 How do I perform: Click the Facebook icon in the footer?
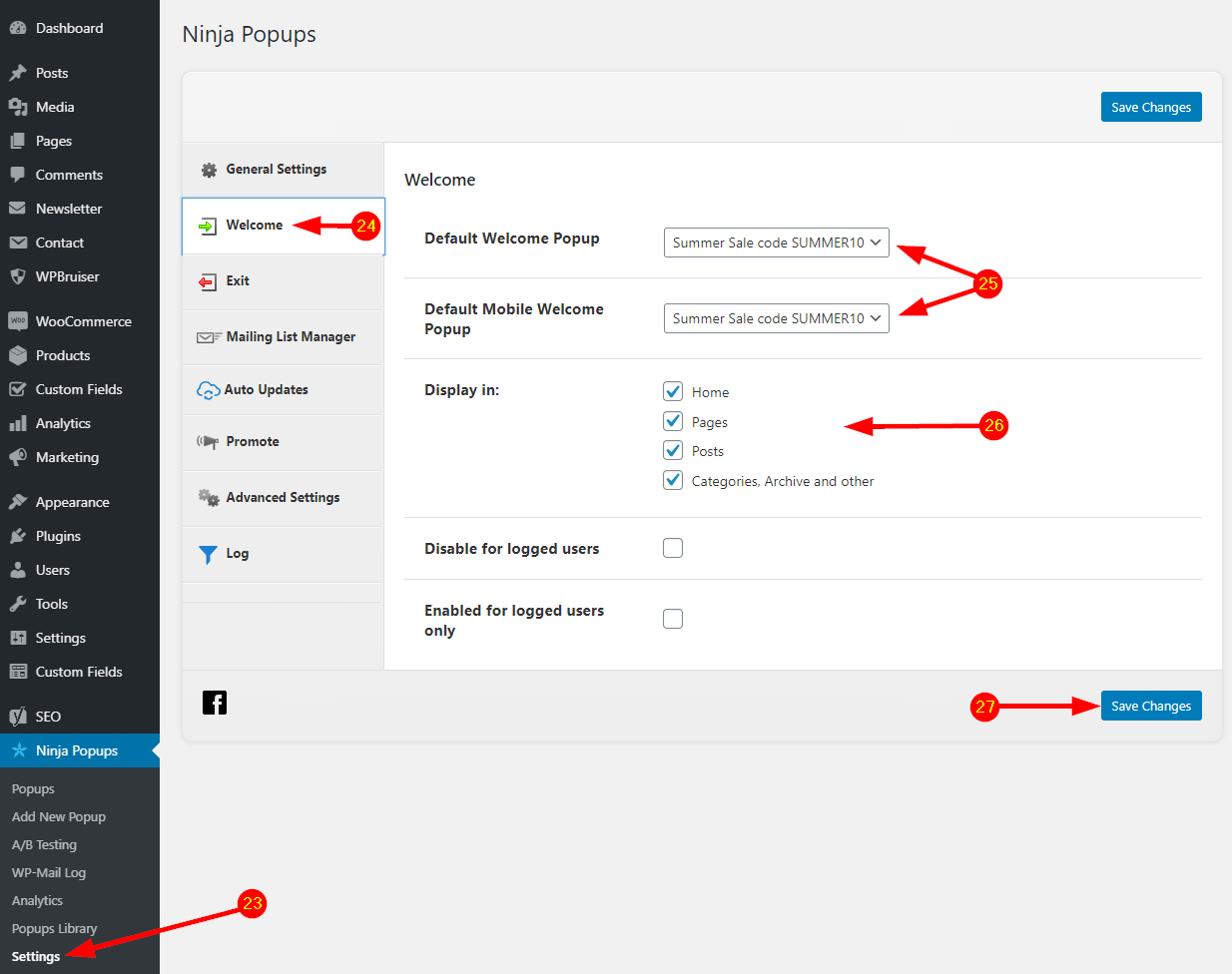215,703
